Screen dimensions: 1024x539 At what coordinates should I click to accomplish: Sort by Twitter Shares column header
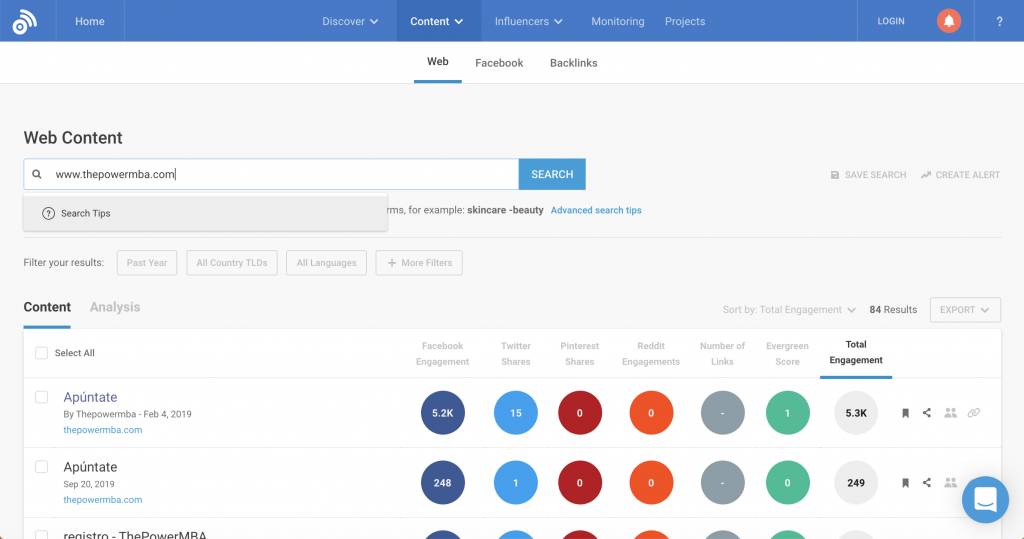pyautogui.click(x=516, y=353)
